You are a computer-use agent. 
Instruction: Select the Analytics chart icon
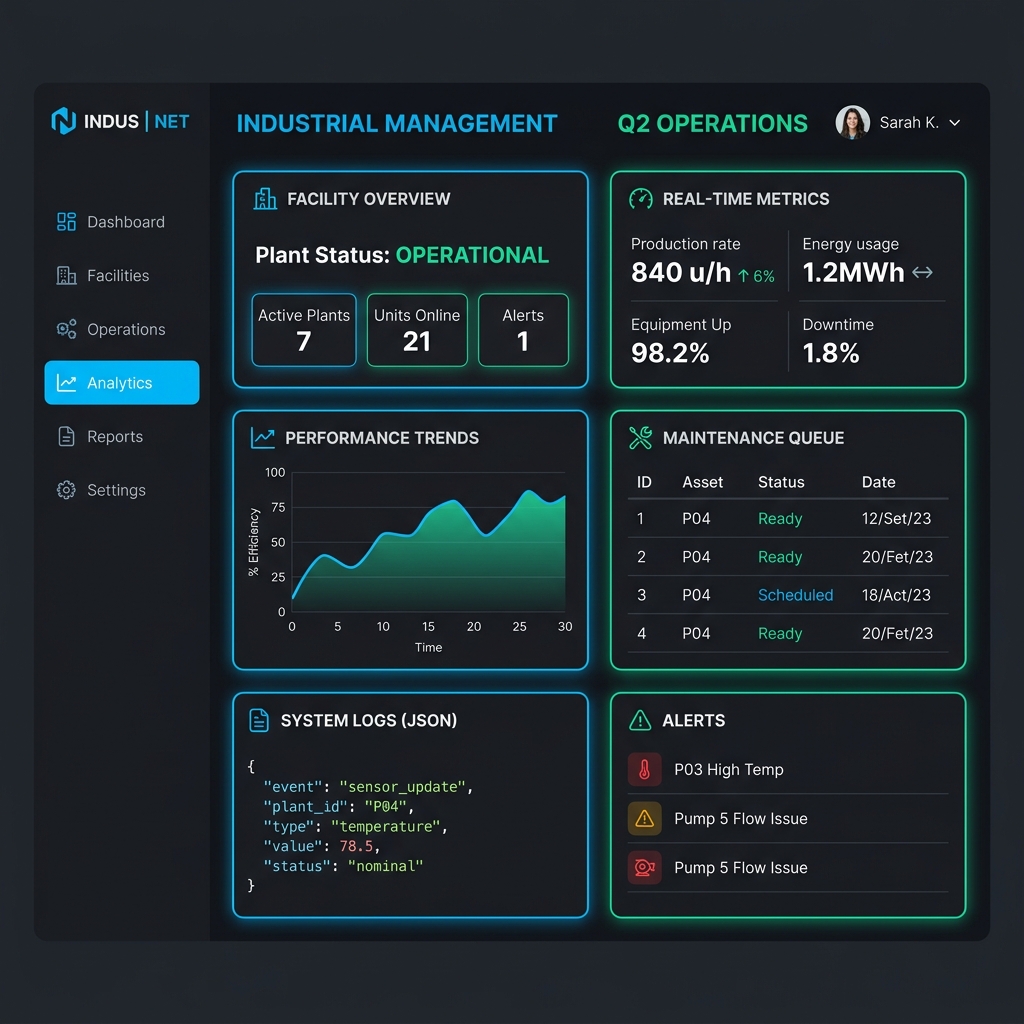(x=66, y=382)
